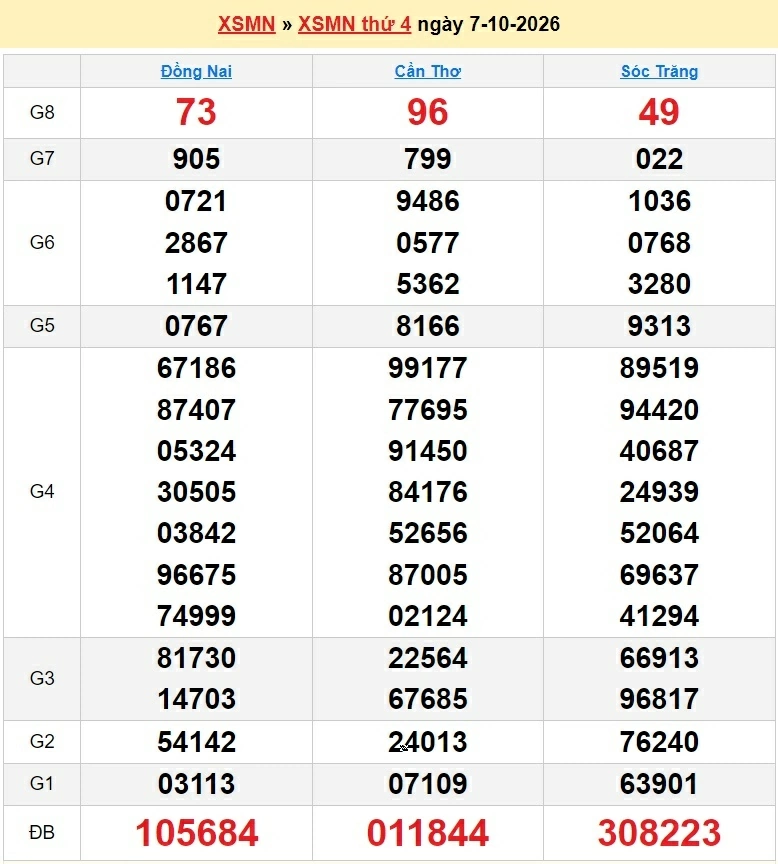
Task: Click the G8 row label
Action: (42, 112)
